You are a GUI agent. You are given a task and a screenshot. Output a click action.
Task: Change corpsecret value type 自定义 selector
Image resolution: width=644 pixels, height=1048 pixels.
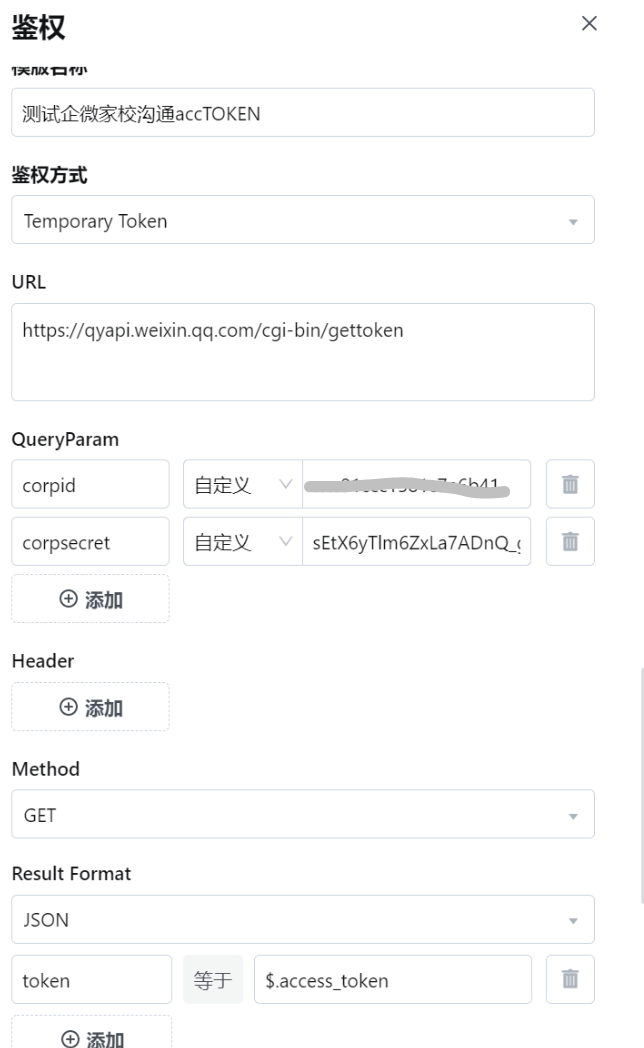coord(243,541)
